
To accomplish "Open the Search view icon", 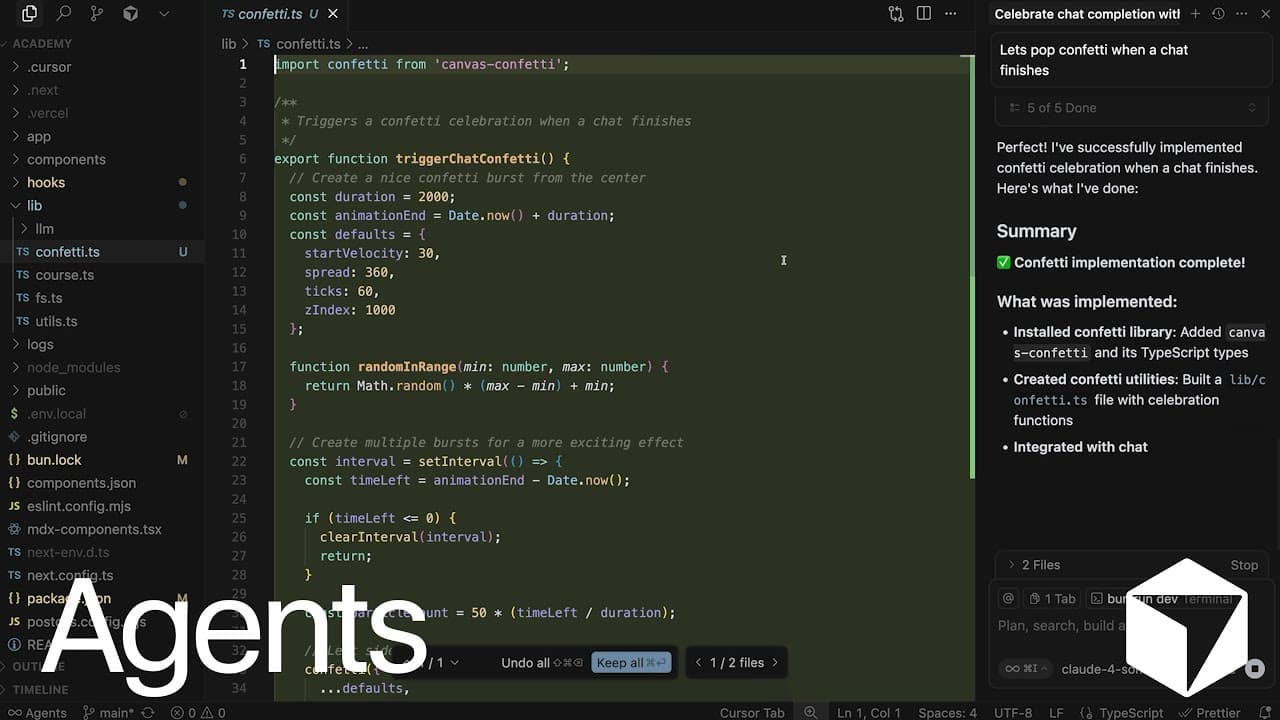I will click(64, 14).
